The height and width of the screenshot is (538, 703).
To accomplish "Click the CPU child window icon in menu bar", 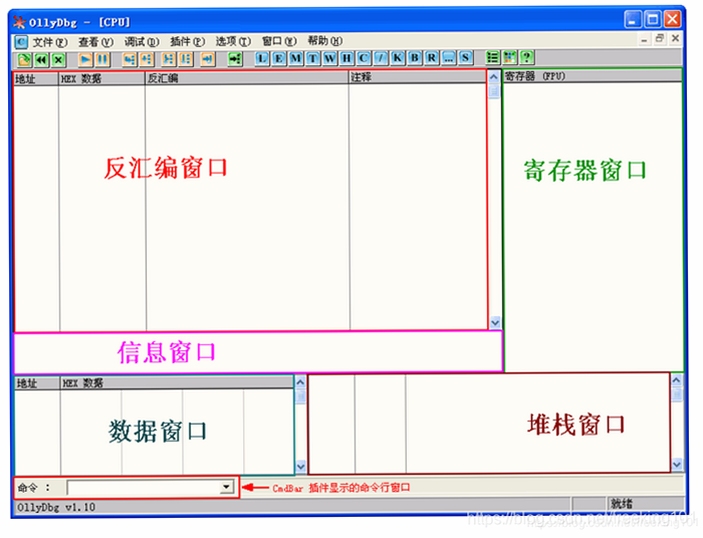I will [x=21, y=42].
